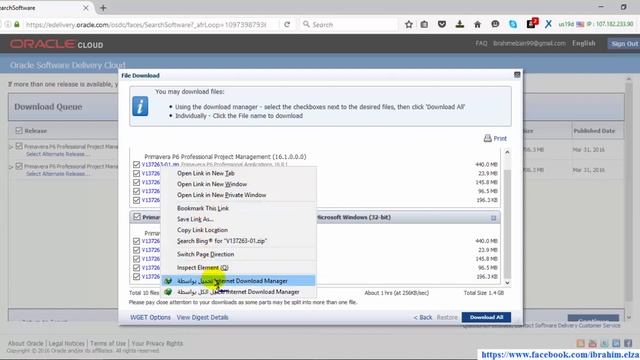Click Internet Download Manager icon in context menu

click(x=168, y=281)
